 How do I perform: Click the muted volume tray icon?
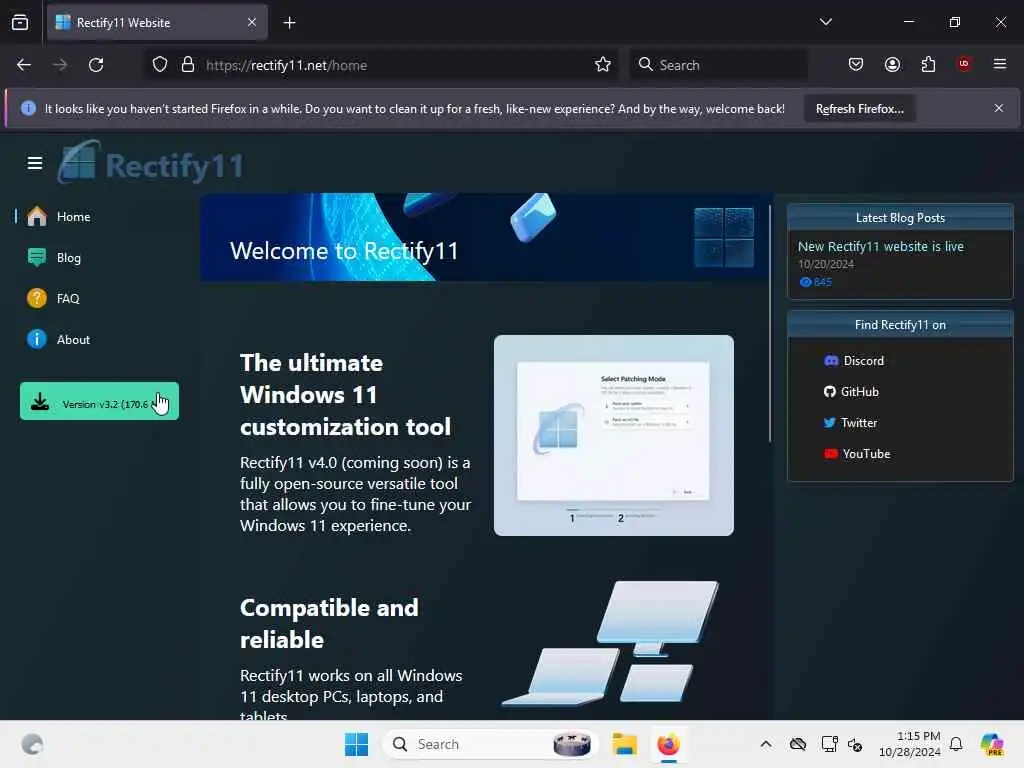(855, 744)
